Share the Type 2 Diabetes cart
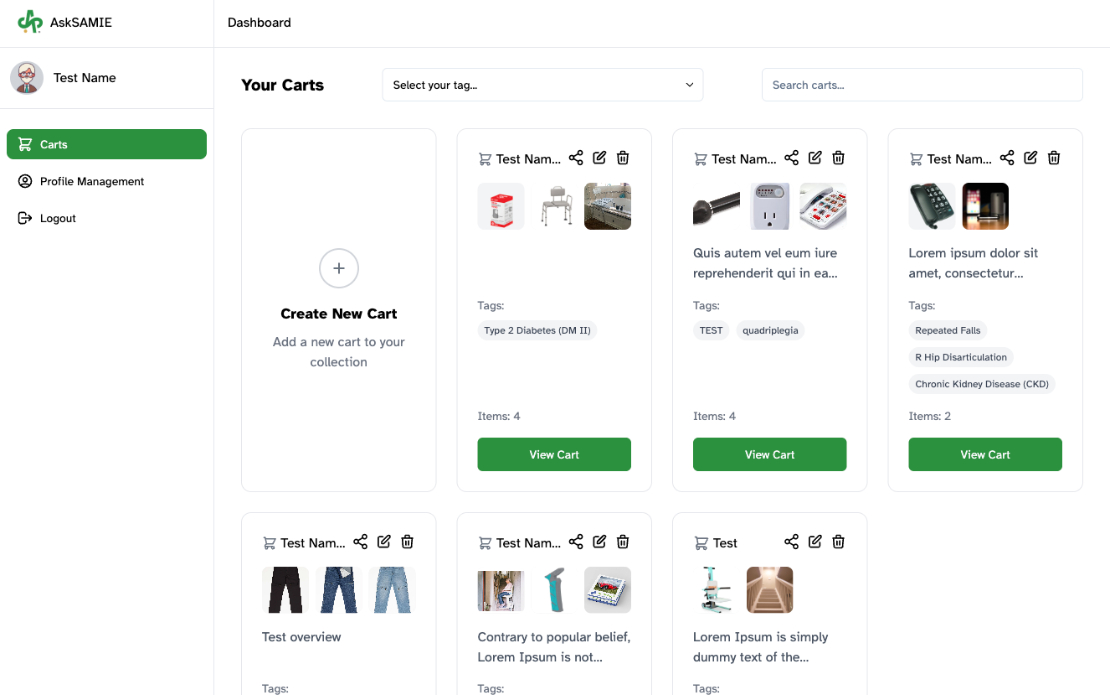 click(576, 158)
